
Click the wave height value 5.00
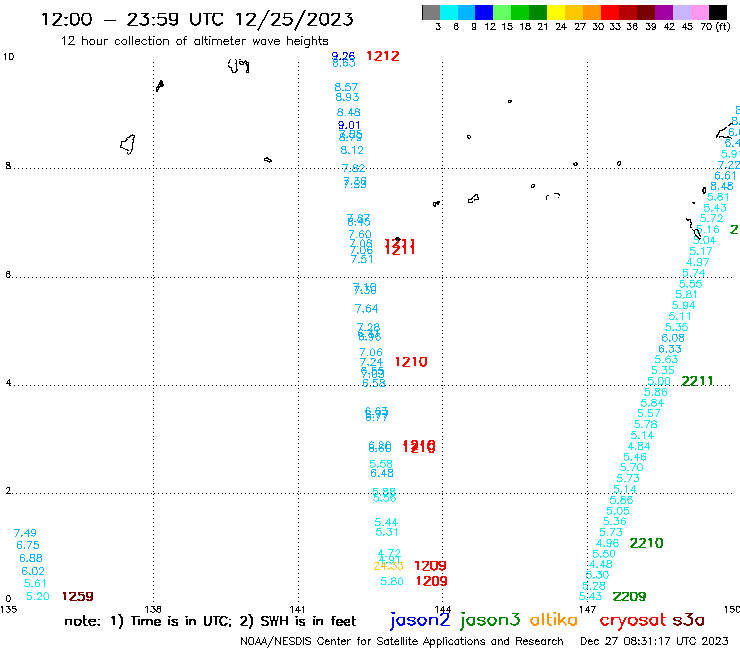(x=659, y=381)
